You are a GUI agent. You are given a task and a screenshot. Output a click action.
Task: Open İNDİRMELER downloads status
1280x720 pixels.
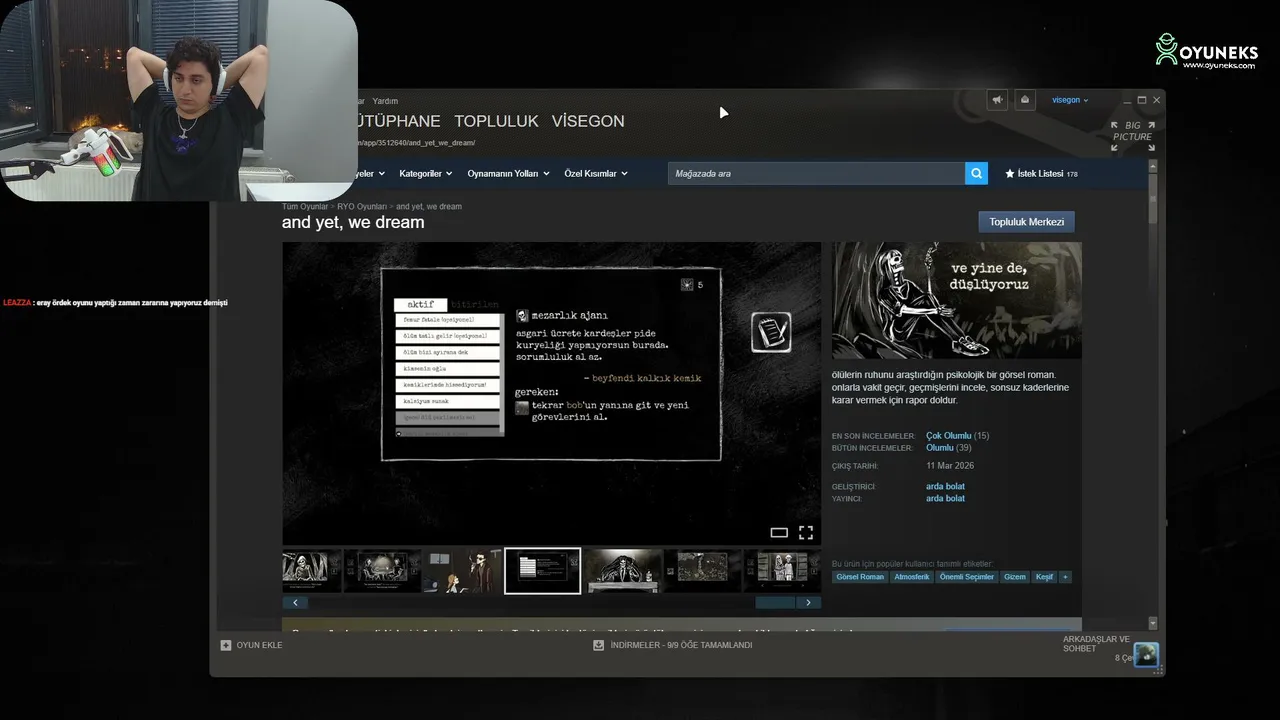pyautogui.click(x=681, y=645)
